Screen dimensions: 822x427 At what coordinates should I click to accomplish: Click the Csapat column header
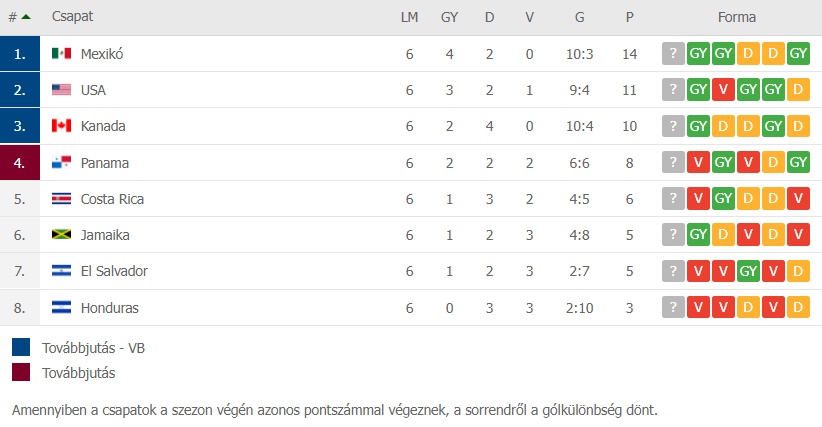tap(72, 17)
